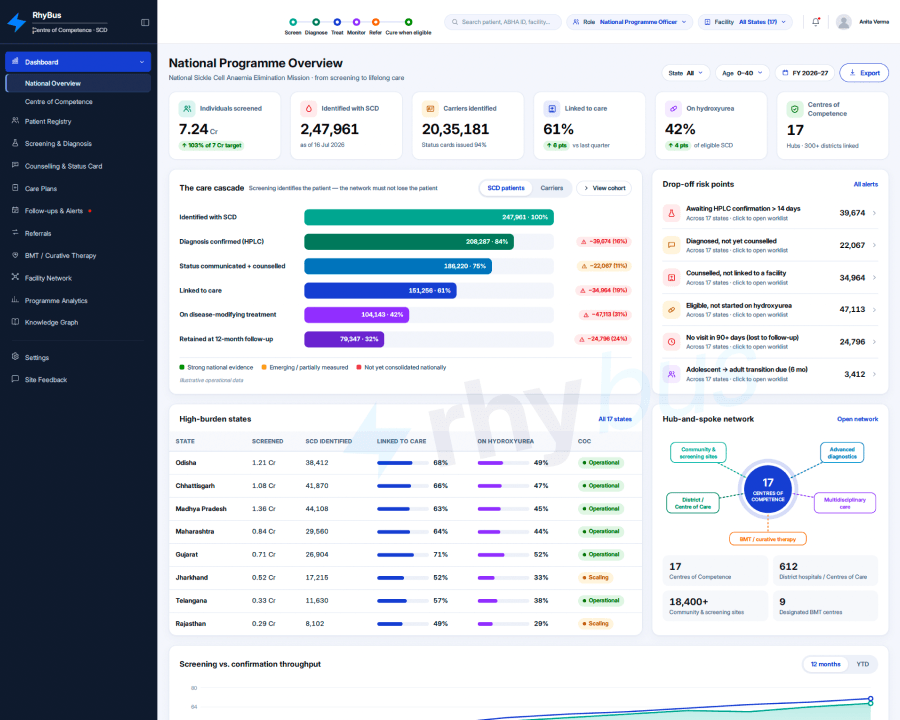The height and width of the screenshot is (720, 900).
Task: Open Anita Verma profile avatar
Action: (843, 22)
